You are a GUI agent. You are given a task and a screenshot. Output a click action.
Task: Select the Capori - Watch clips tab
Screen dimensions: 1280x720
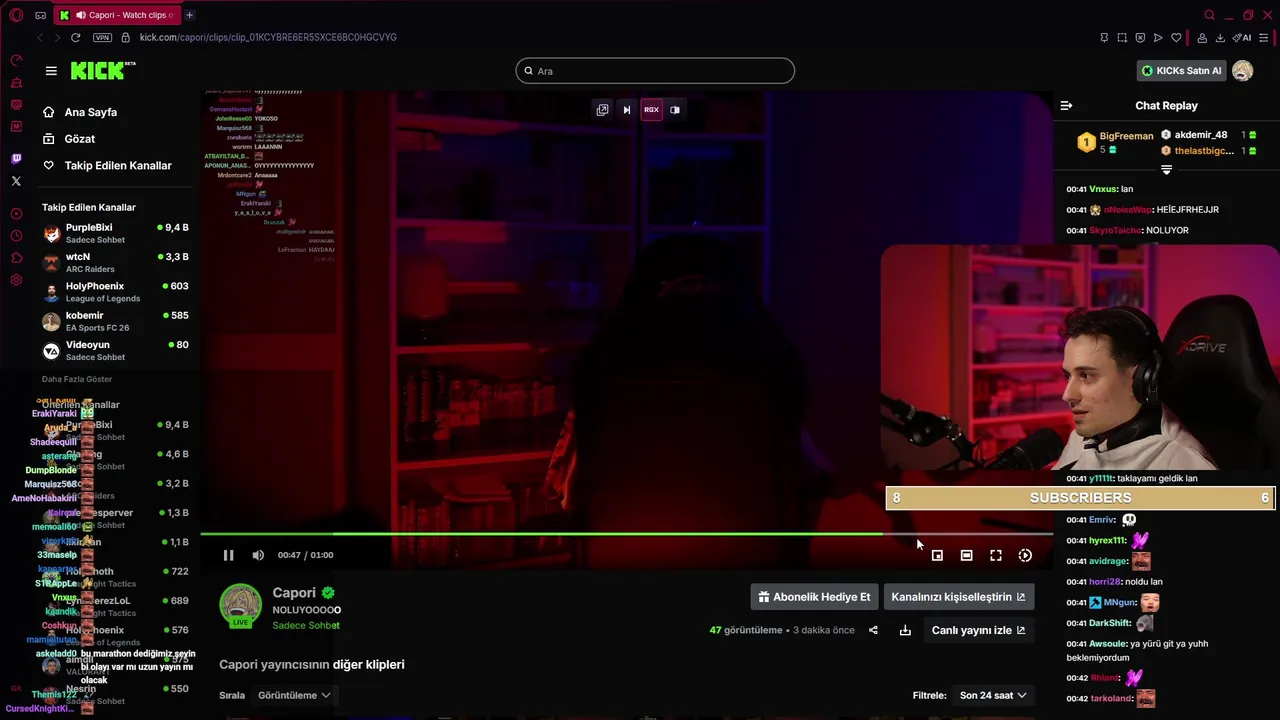(x=117, y=15)
